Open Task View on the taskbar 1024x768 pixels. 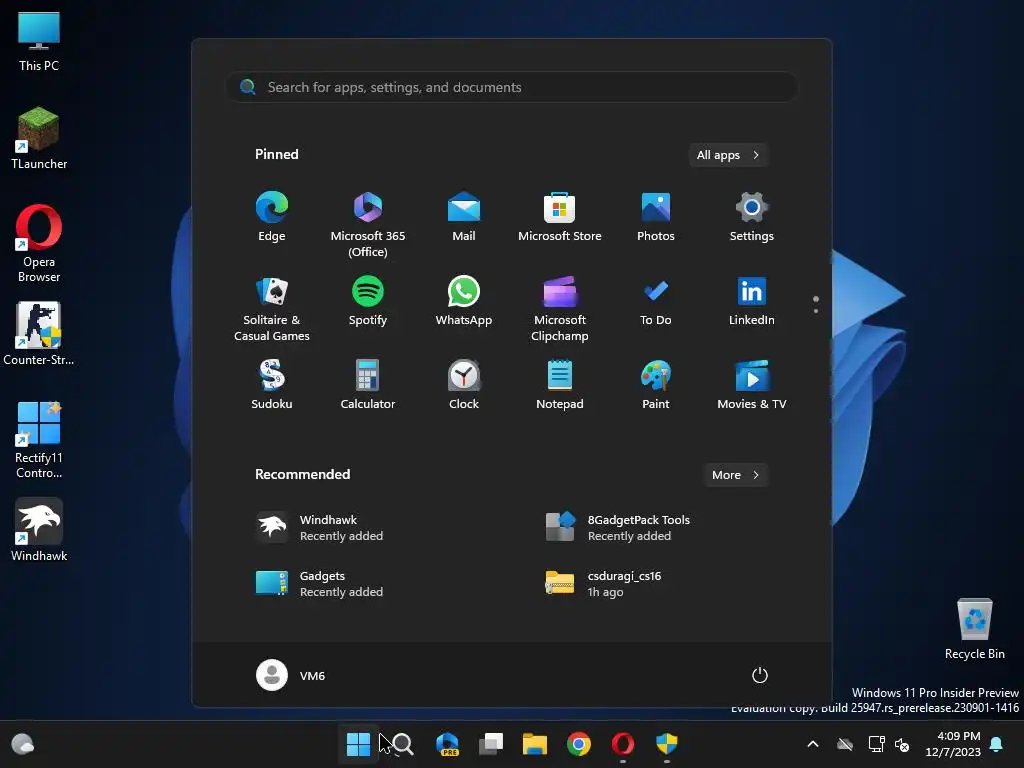click(491, 744)
